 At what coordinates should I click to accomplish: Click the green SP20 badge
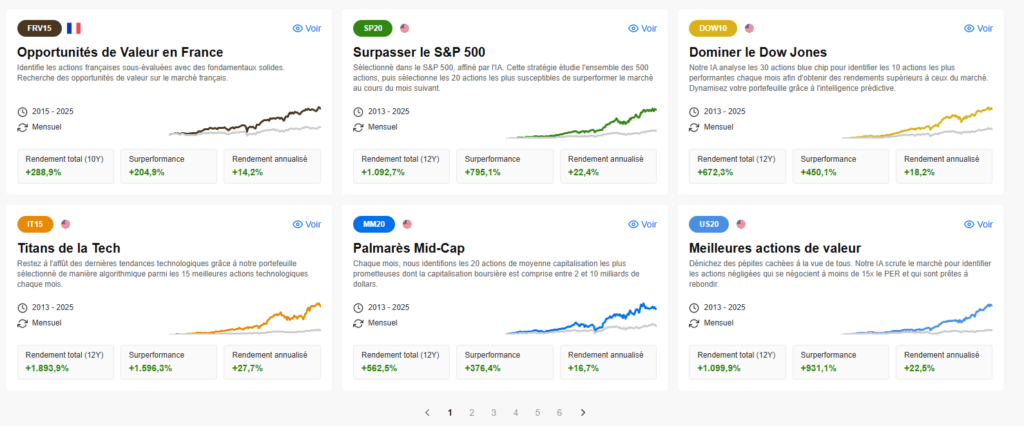[x=372, y=28]
